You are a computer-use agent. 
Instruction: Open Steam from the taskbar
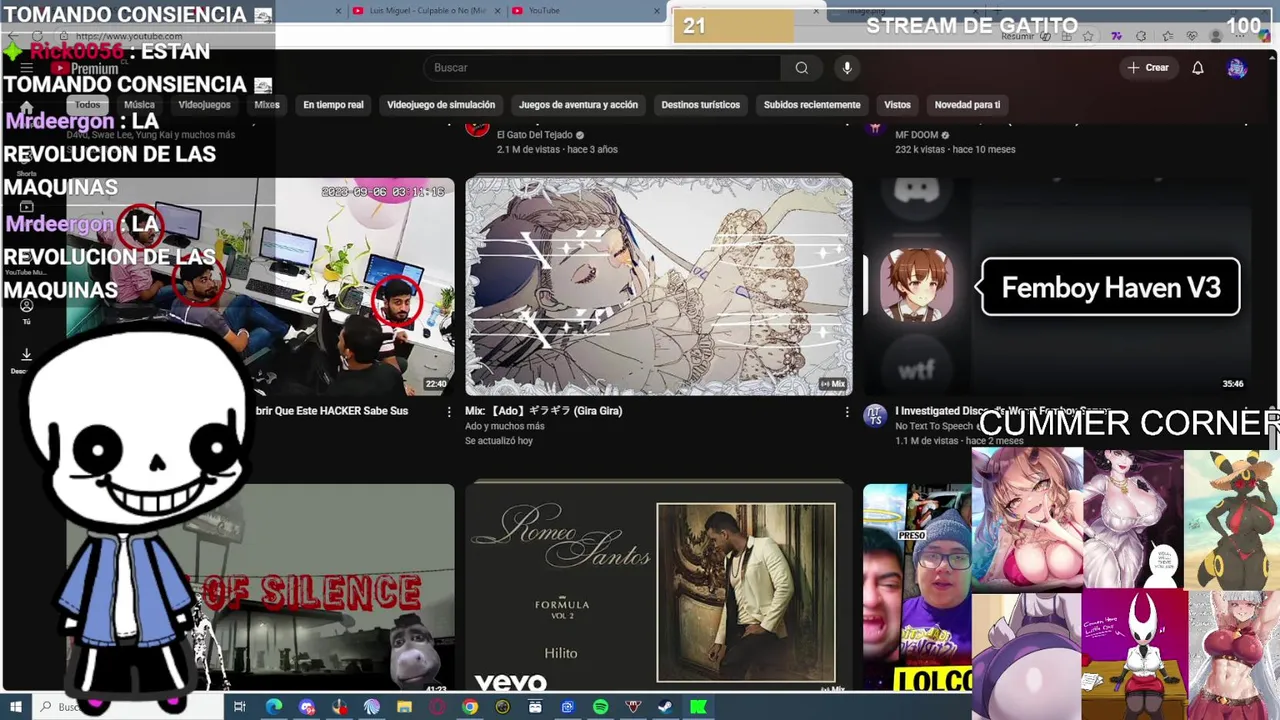coord(665,707)
